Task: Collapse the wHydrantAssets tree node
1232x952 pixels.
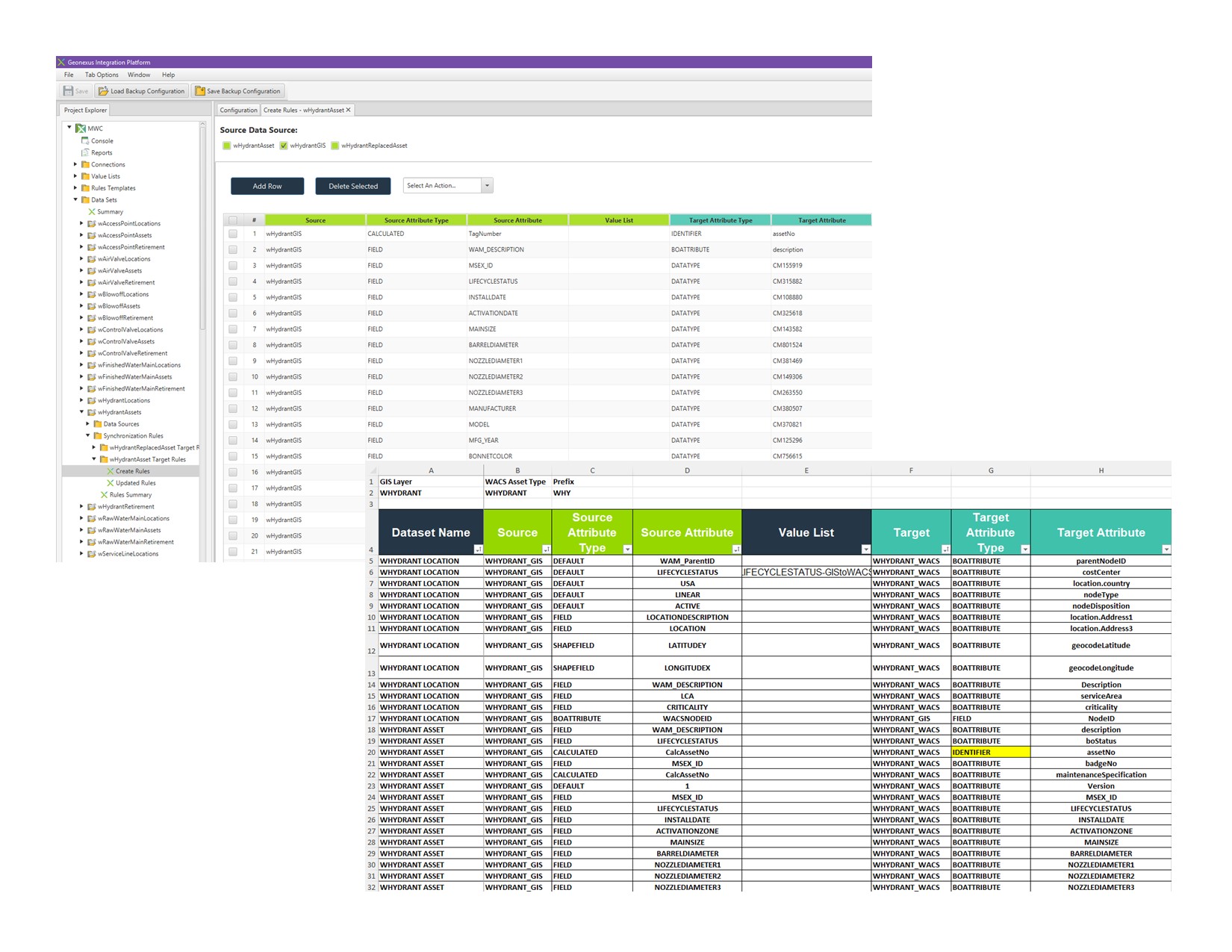Action: [82, 412]
